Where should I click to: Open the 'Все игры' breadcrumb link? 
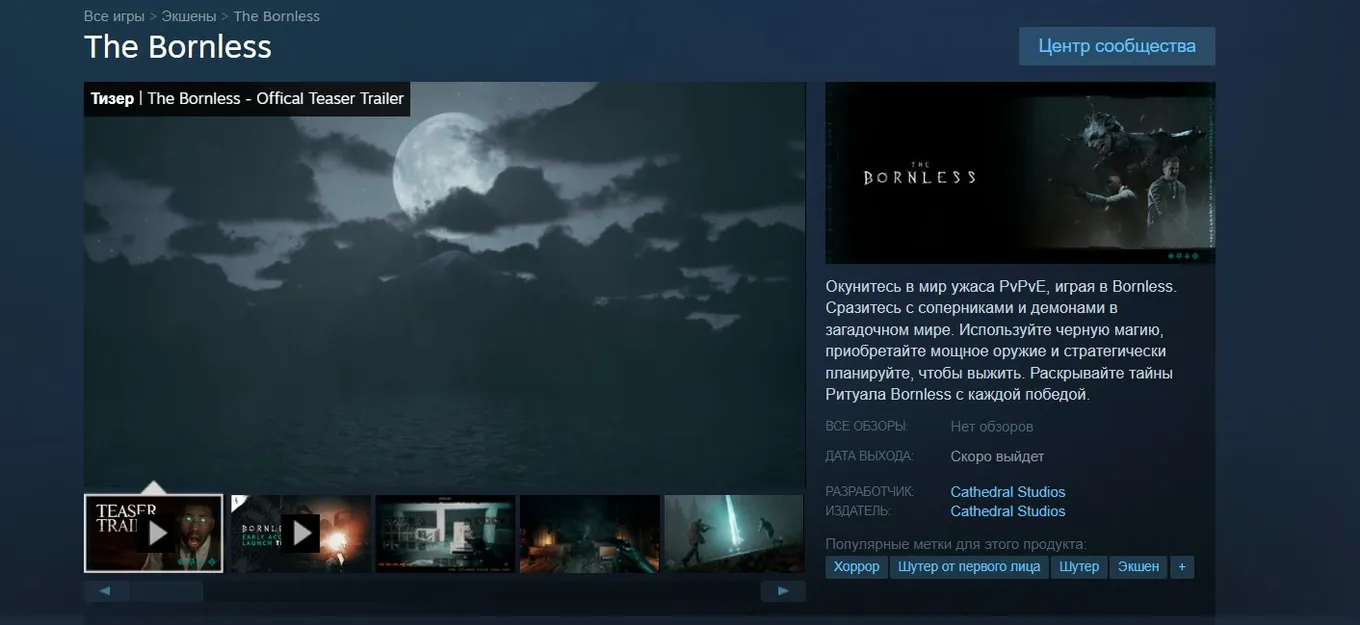click(114, 17)
